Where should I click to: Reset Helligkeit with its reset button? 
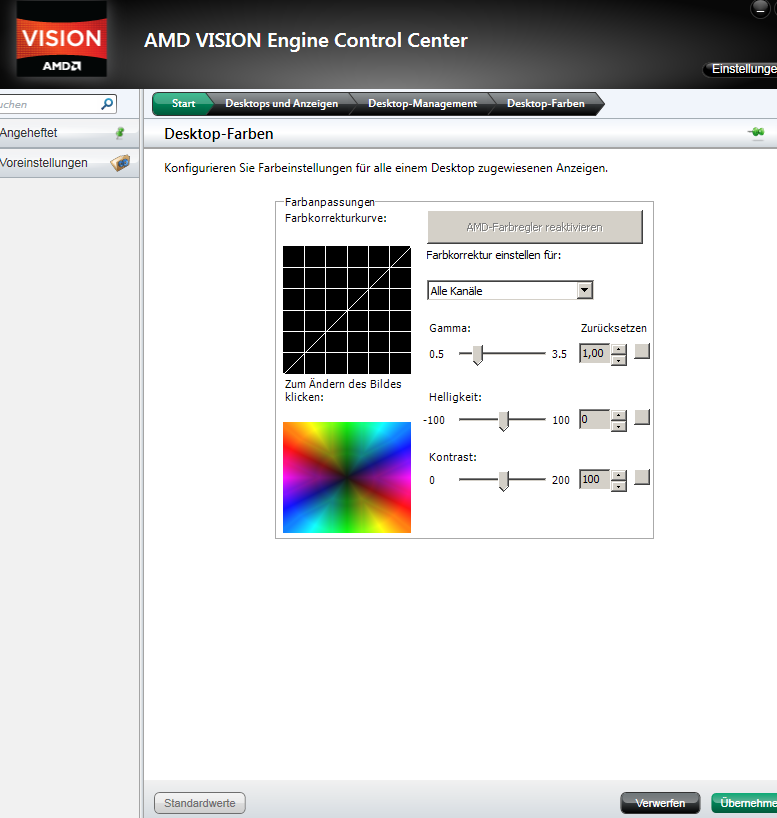[642, 417]
